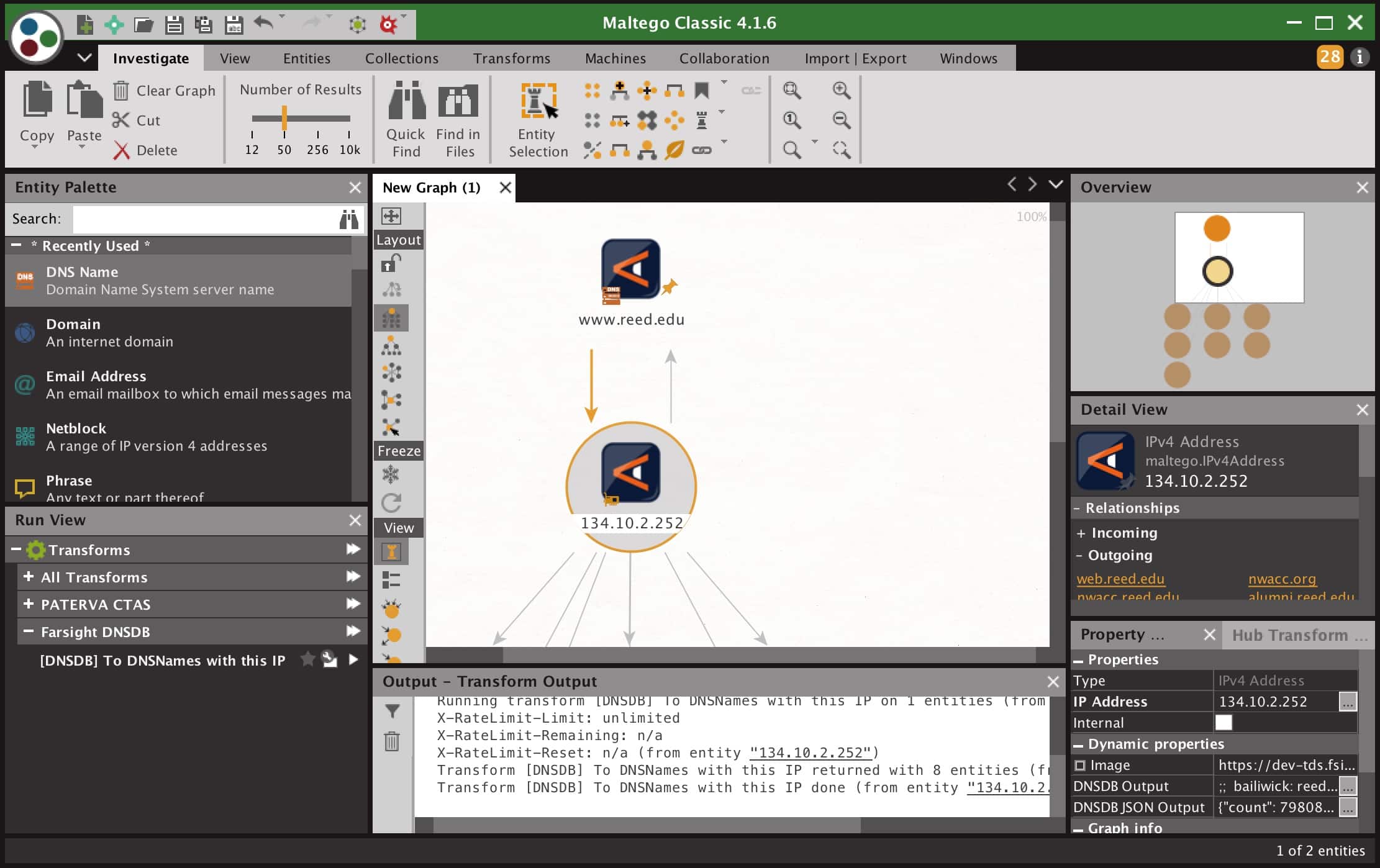Click the notification badge showing 28

pyautogui.click(x=1330, y=57)
